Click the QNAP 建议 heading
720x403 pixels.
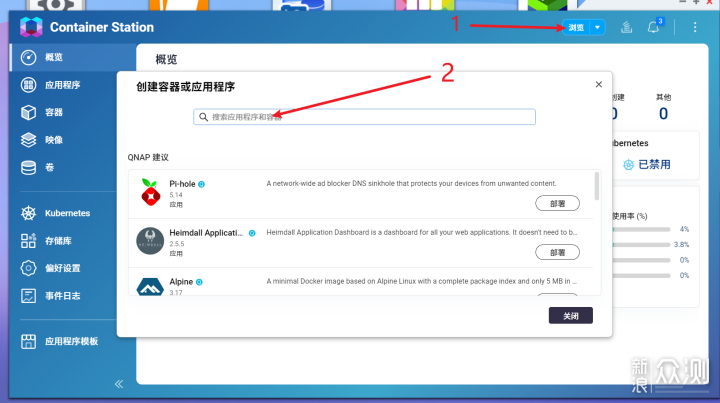[x=148, y=157]
